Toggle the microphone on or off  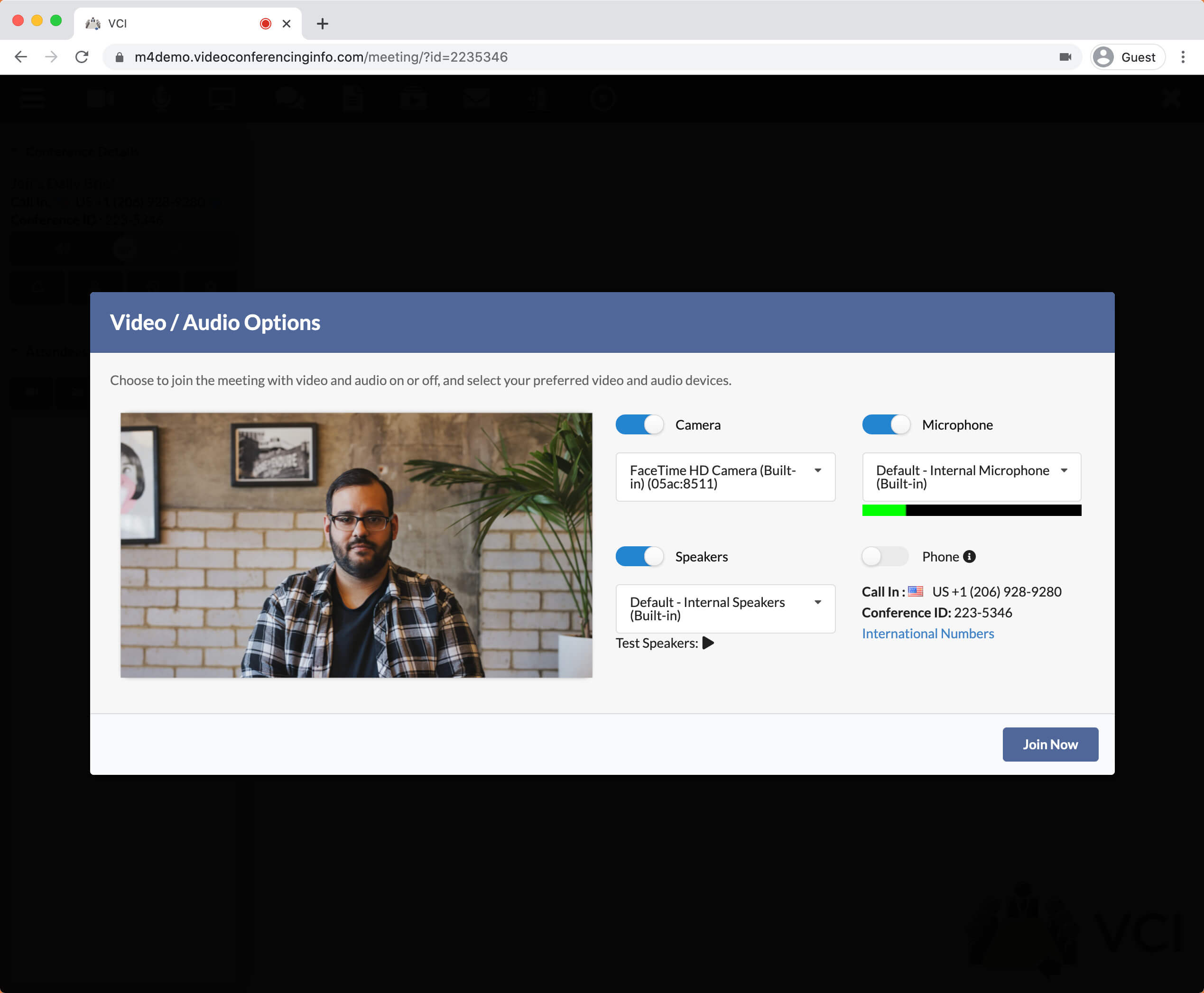[886, 424]
